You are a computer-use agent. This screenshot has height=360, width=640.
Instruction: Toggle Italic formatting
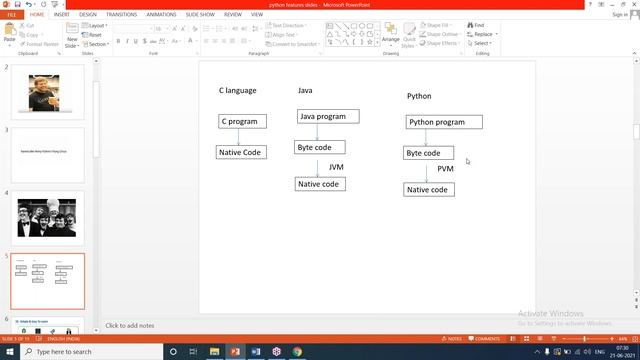127,41
